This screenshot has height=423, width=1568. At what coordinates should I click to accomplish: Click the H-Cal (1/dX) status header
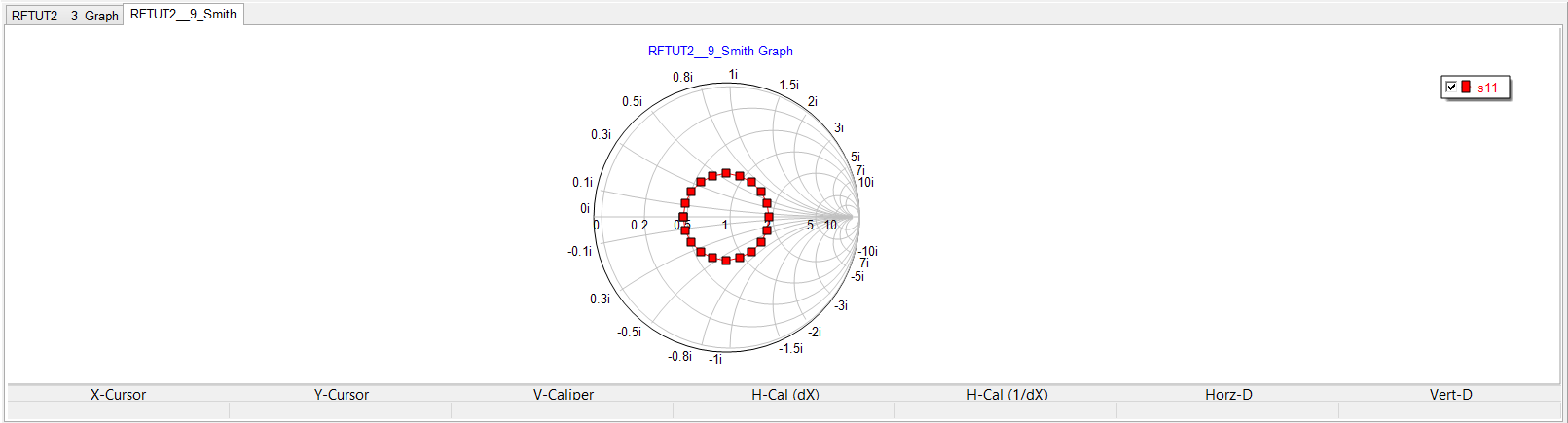point(1007,394)
